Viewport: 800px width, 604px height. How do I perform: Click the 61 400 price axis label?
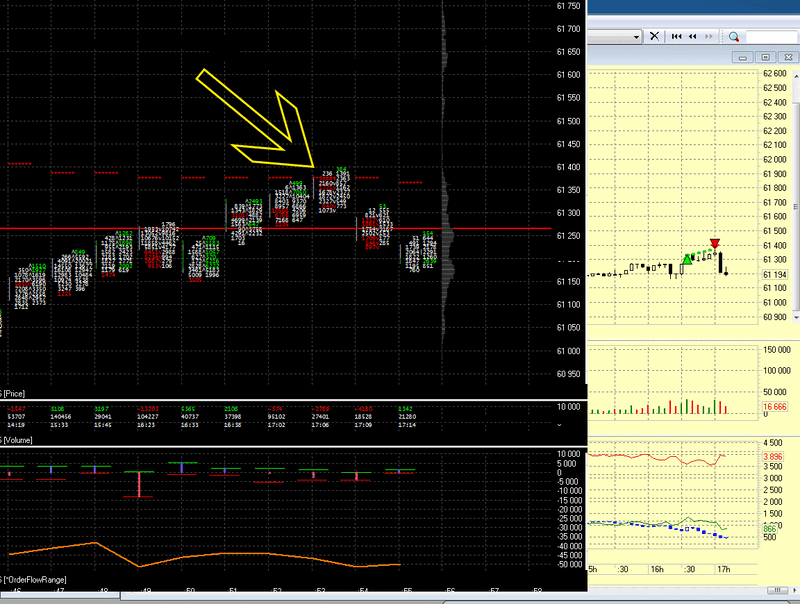[x=568, y=167]
